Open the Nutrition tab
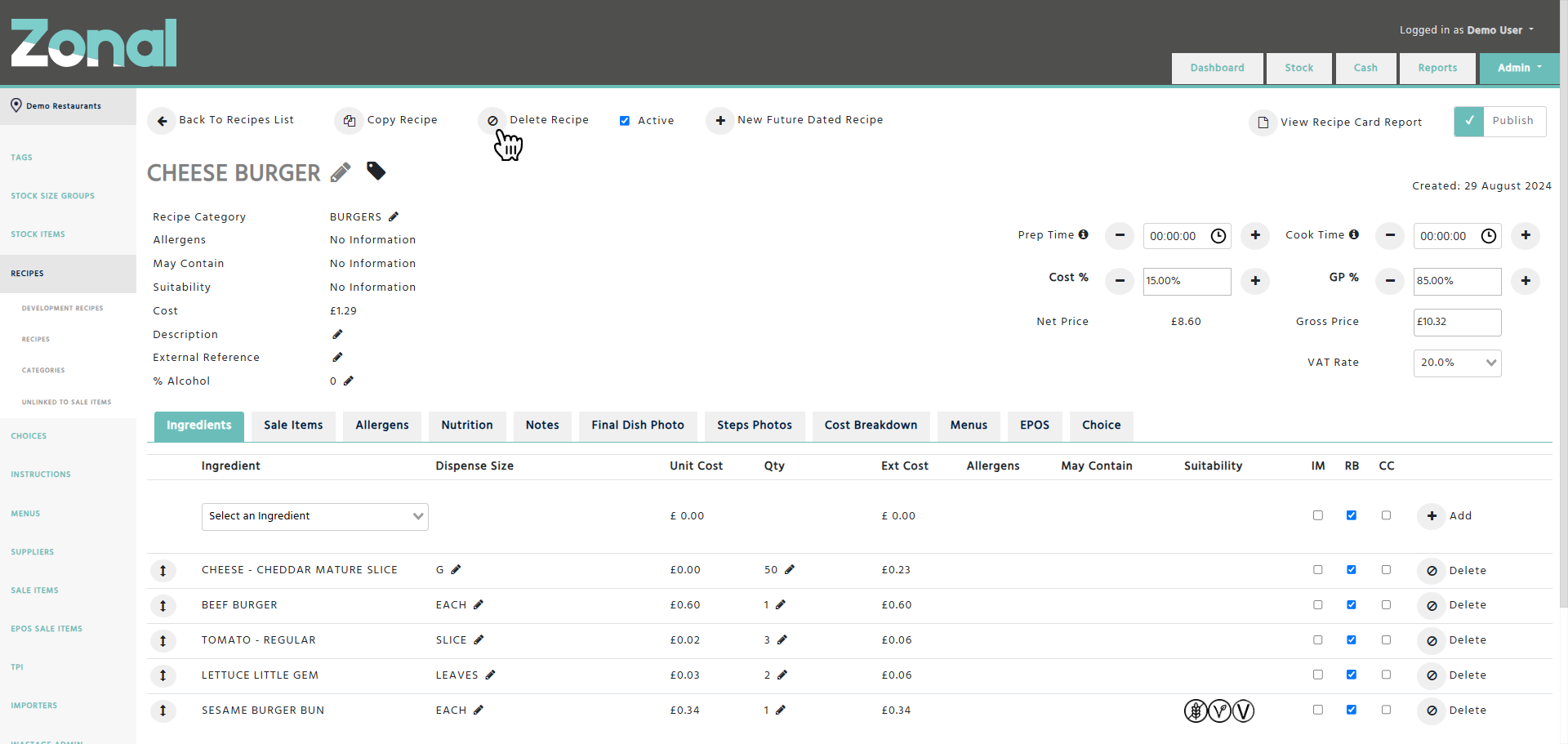 pos(467,425)
